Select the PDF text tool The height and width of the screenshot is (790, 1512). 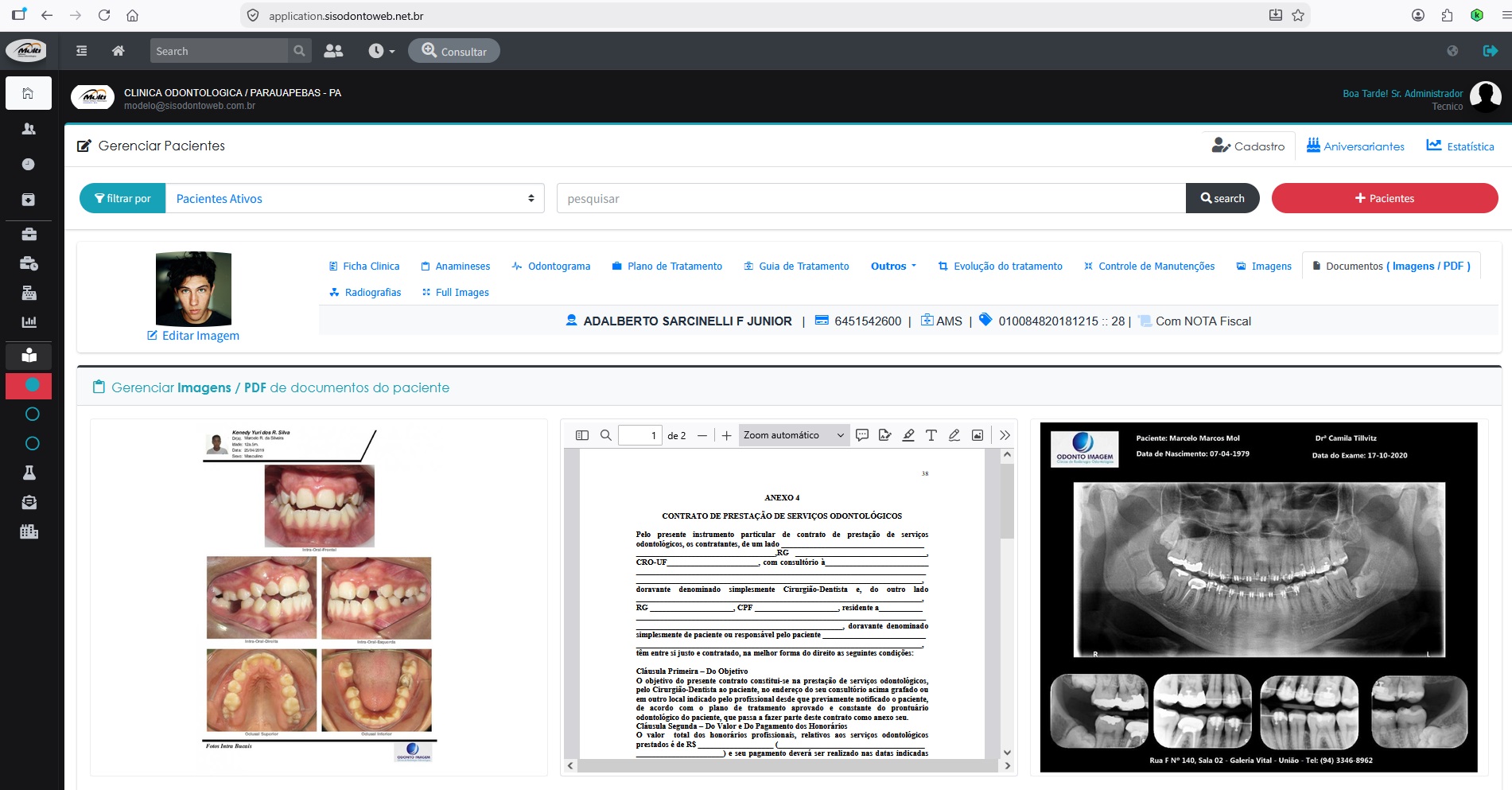click(931, 435)
